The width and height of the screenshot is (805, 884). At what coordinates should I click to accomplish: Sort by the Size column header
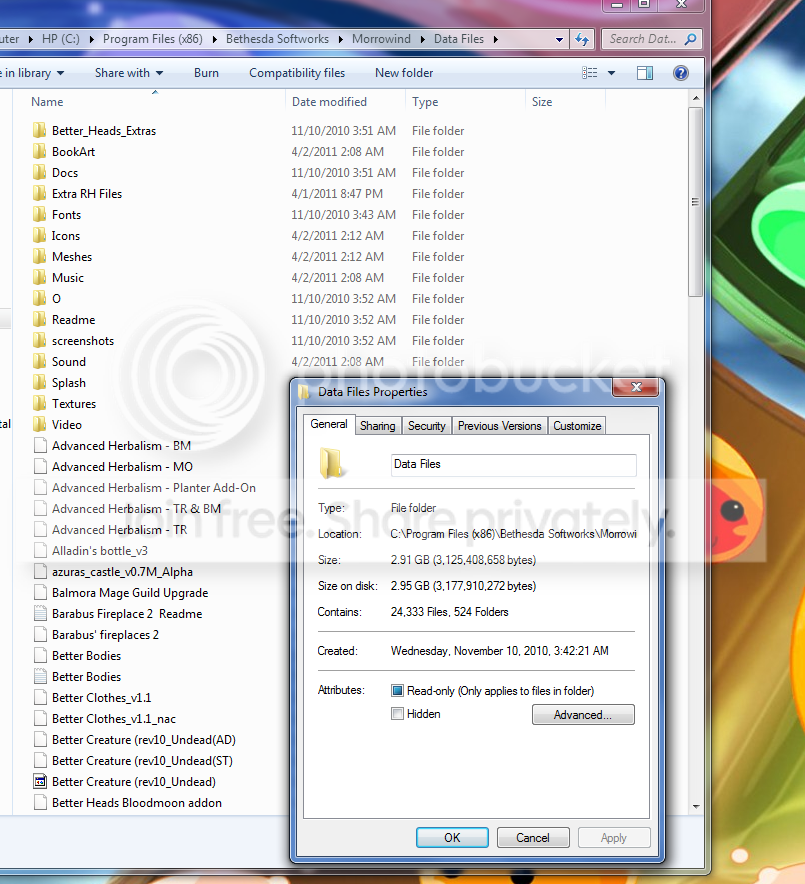(x=565, y=101)
